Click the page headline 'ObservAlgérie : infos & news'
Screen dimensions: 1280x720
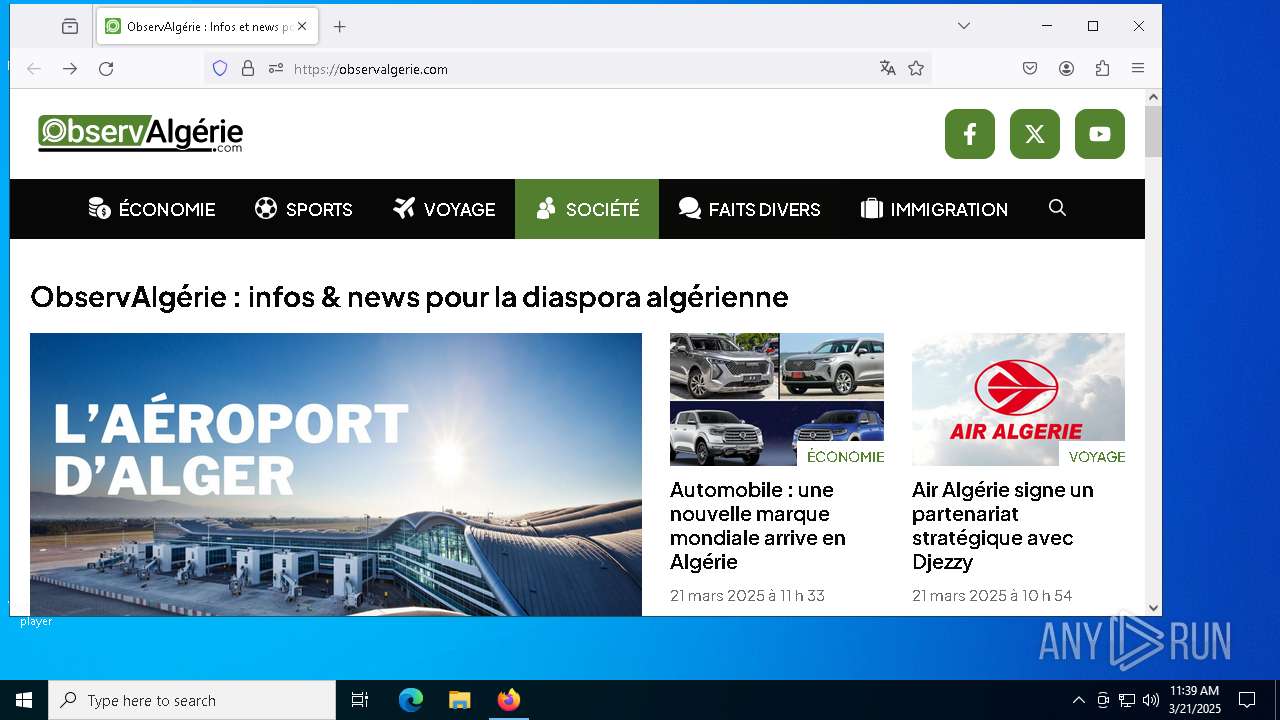pyautogui.click(x=409, y=297)
